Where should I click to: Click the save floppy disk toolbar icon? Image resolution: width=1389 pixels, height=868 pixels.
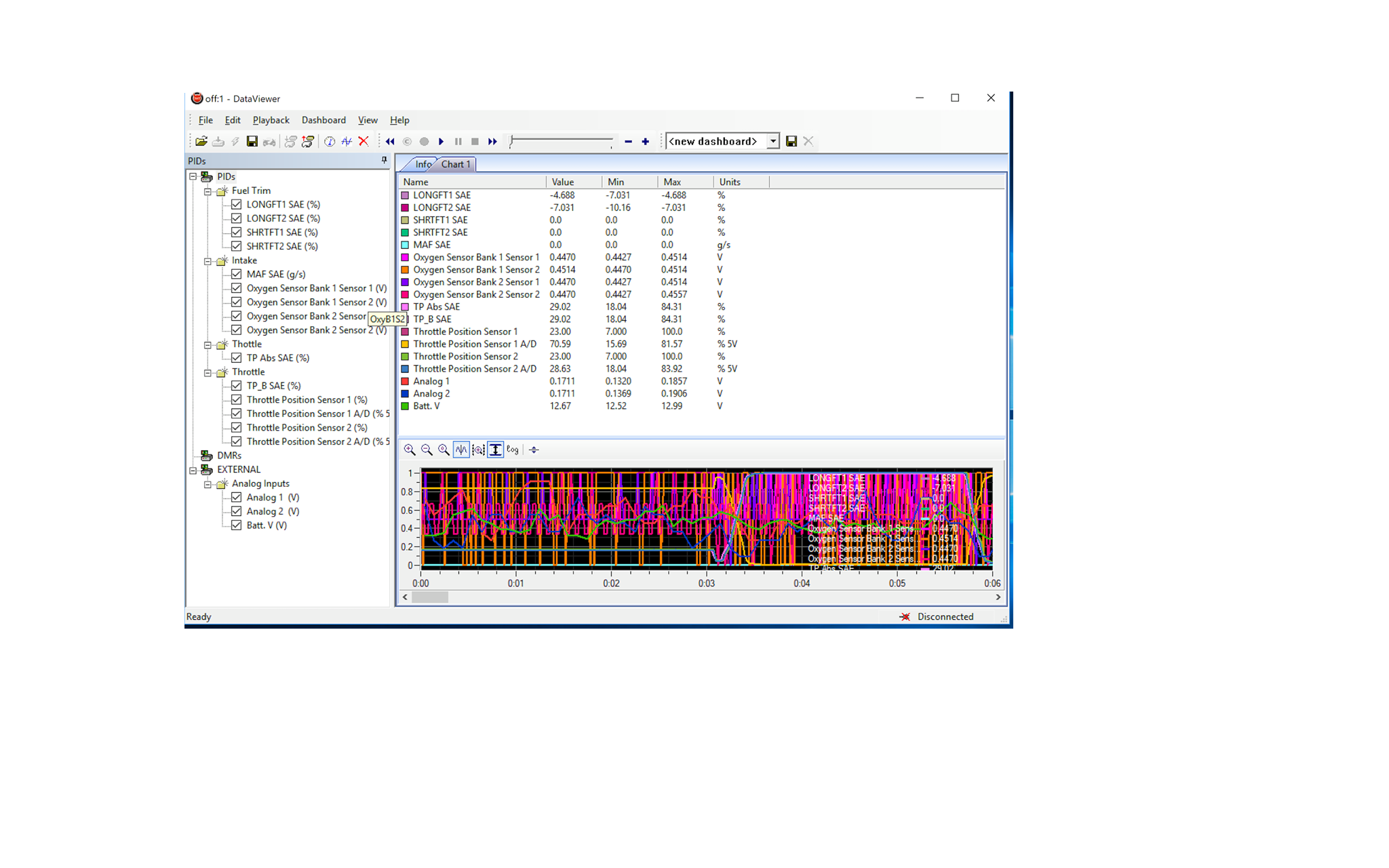[252, 142]
